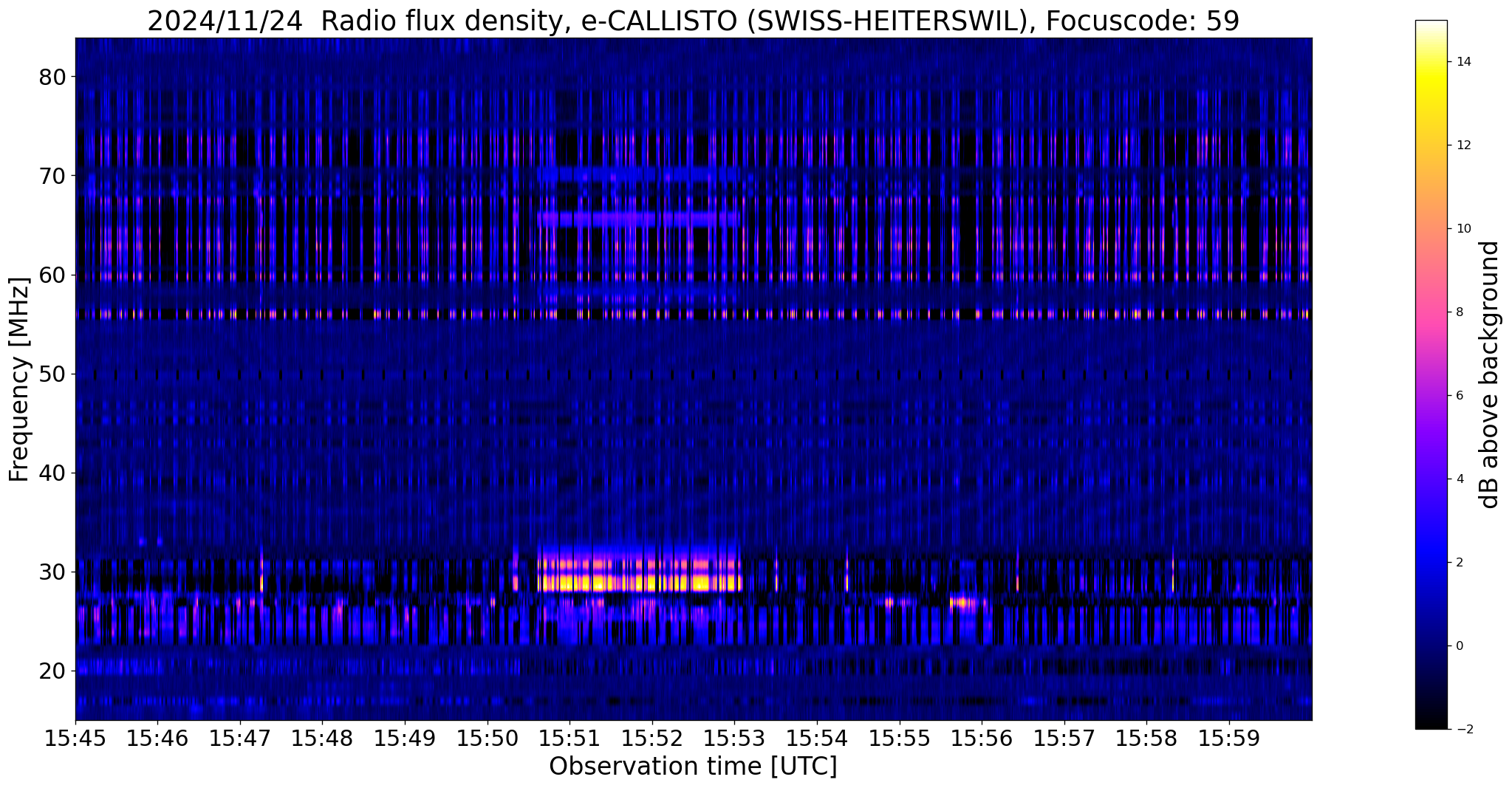Click the 'dB above background' colorbar label
This screenshot has height=788, width=1512.
pos(1490,374)
